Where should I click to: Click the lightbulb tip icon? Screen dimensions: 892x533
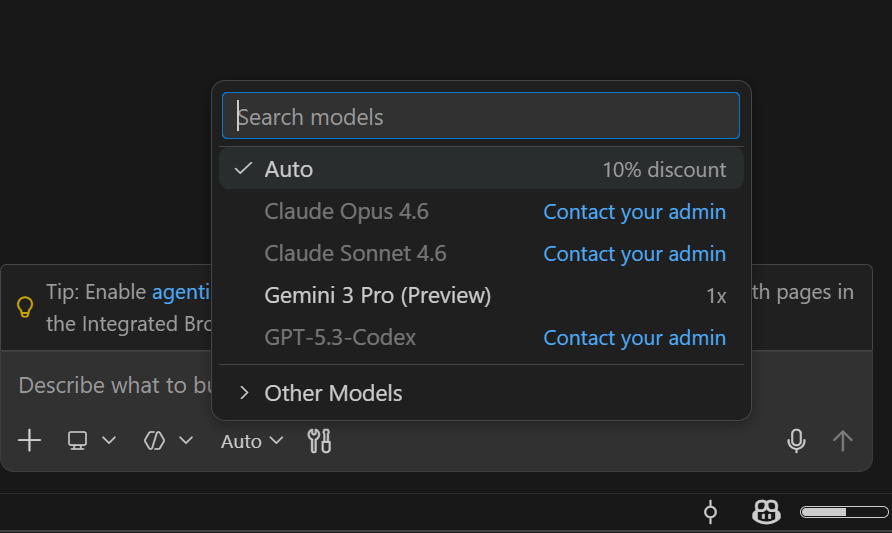coord(25,307)
